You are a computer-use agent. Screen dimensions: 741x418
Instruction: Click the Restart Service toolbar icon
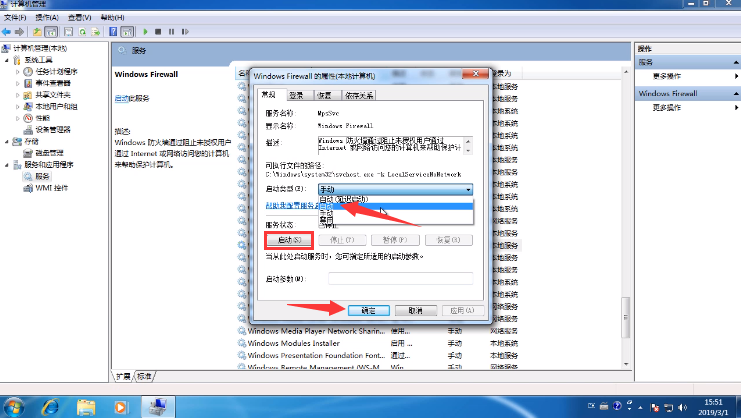[185, 32]
